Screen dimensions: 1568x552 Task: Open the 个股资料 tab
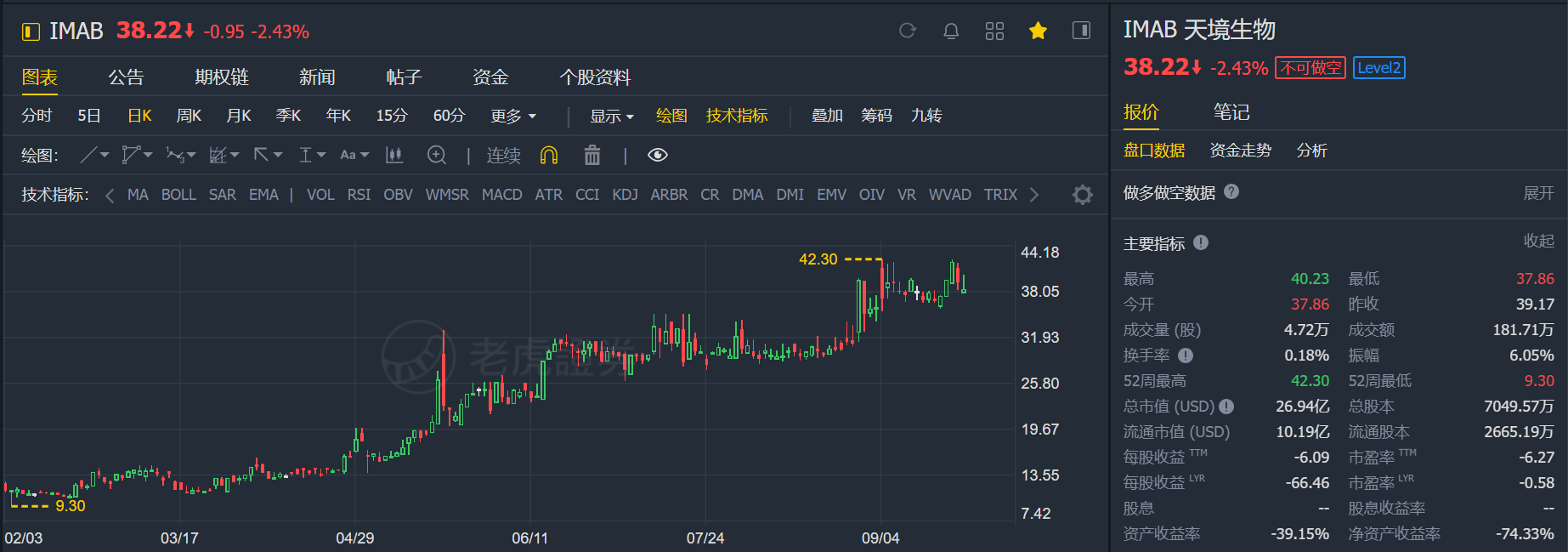(x=595, y=77)
